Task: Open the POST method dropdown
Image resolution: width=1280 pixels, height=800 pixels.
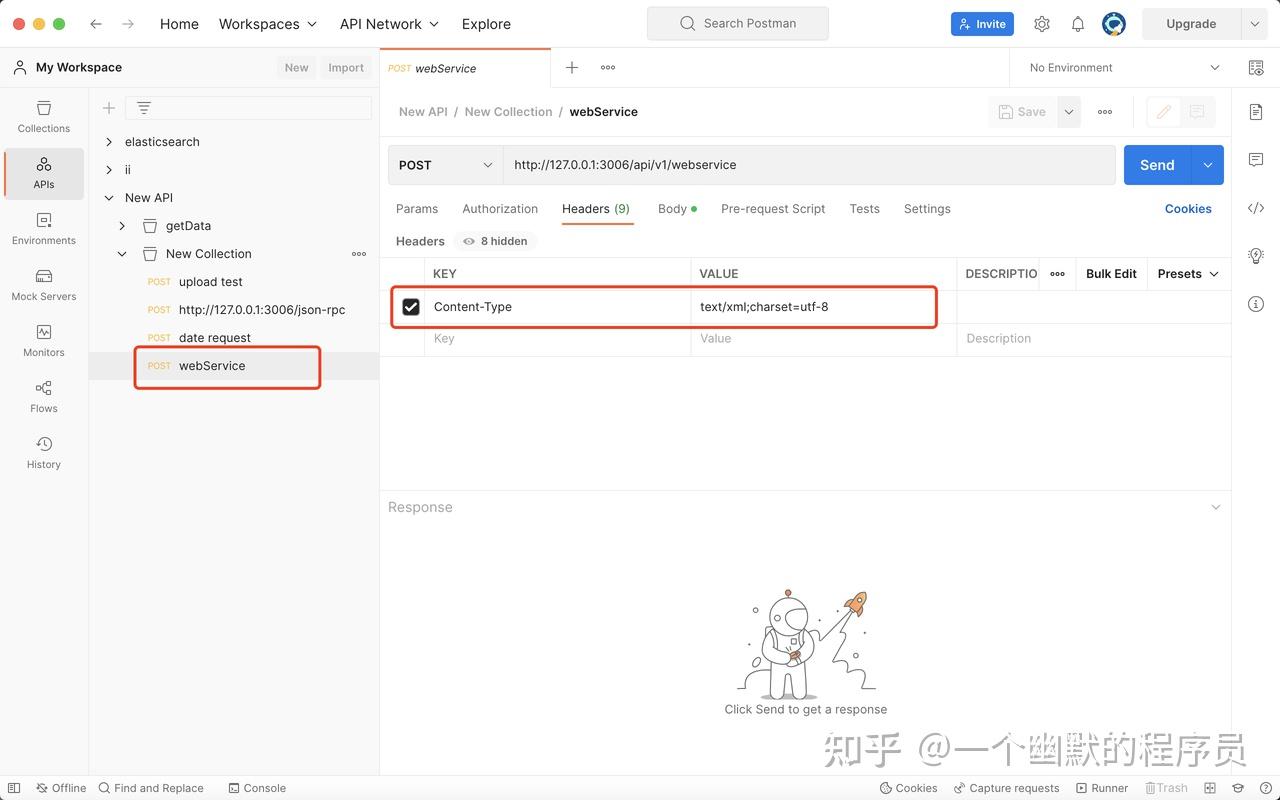Action: tap(445, 164)
